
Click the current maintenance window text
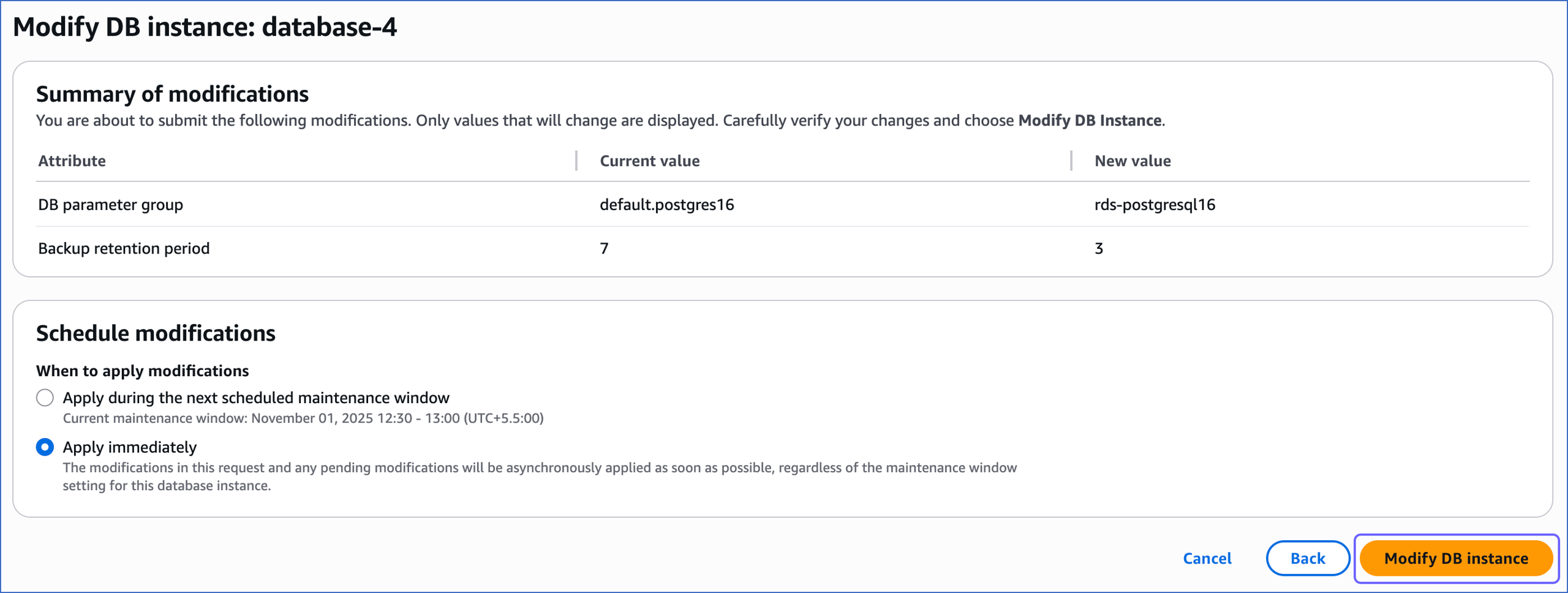click(x=303, y=418)
